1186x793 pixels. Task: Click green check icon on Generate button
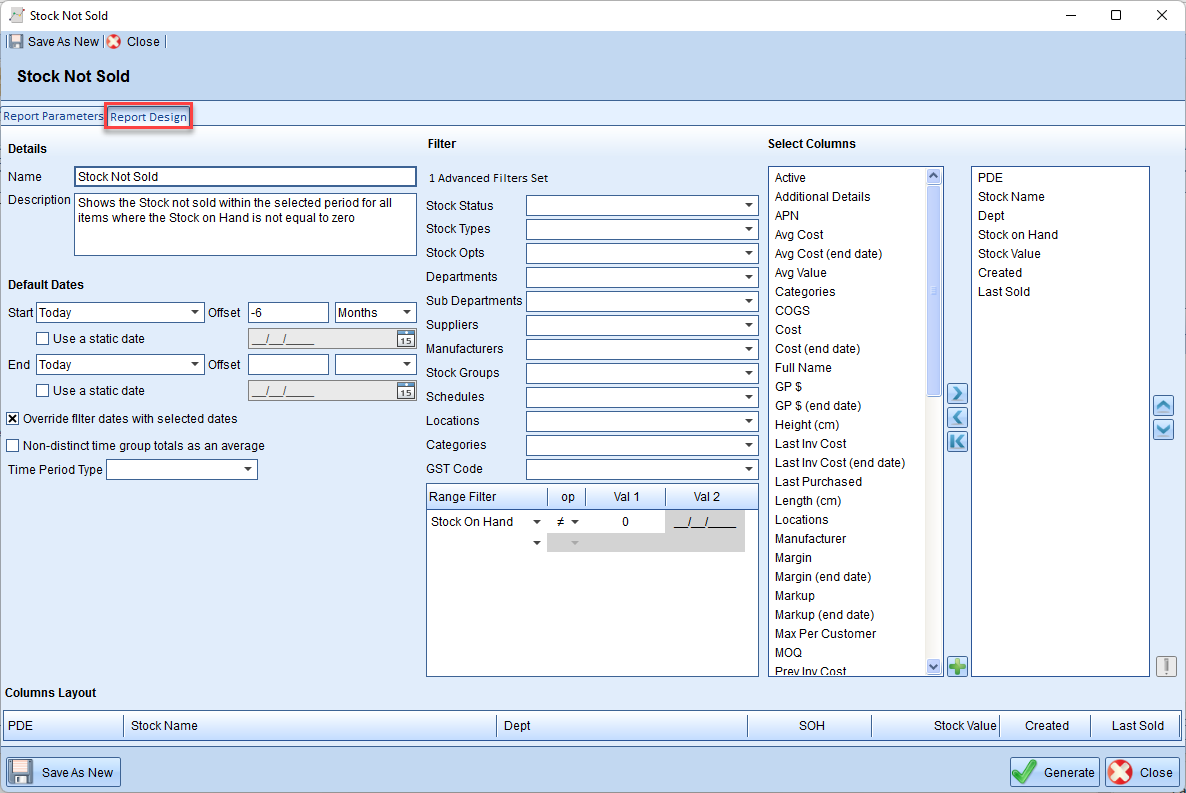[1025, 772]
